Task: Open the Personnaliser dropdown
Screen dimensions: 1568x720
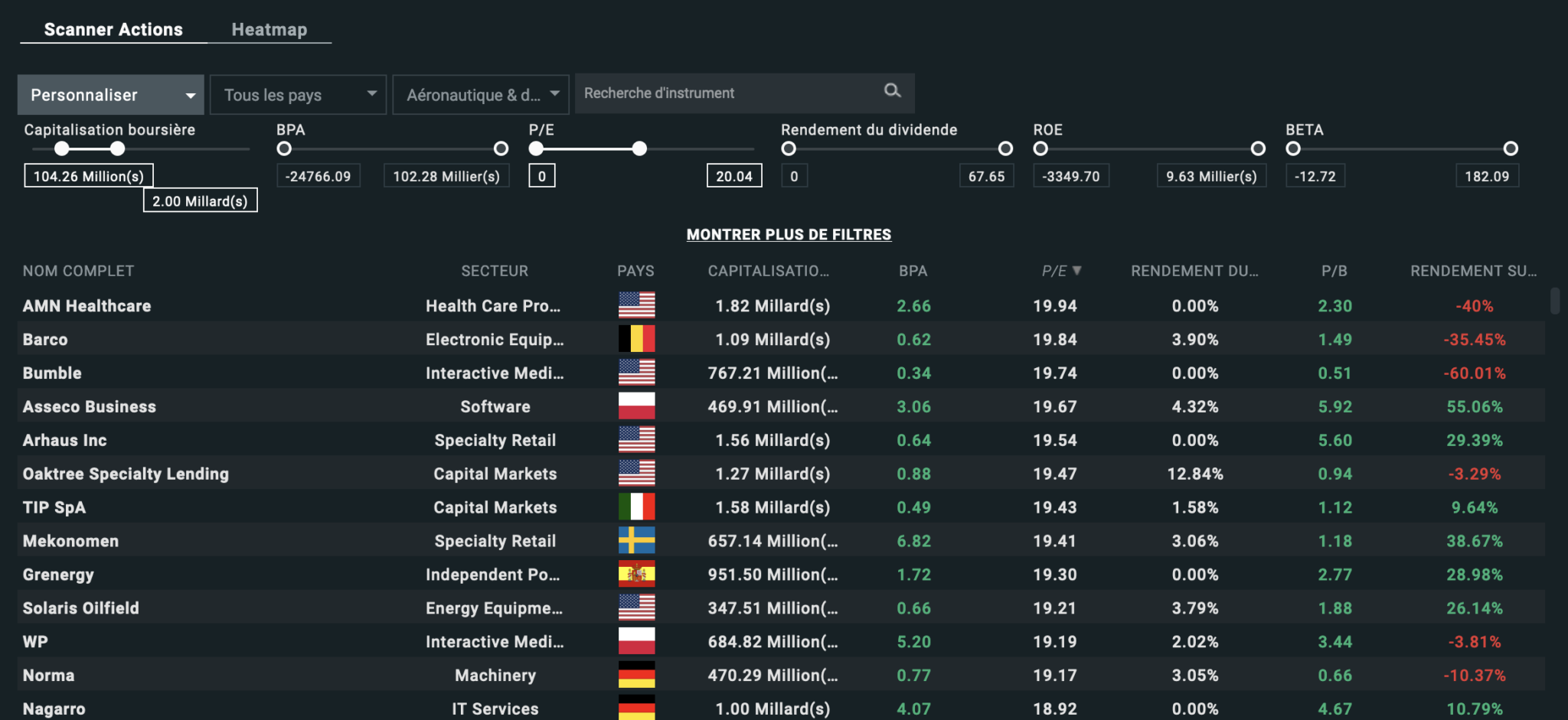Action: (111, 95)
